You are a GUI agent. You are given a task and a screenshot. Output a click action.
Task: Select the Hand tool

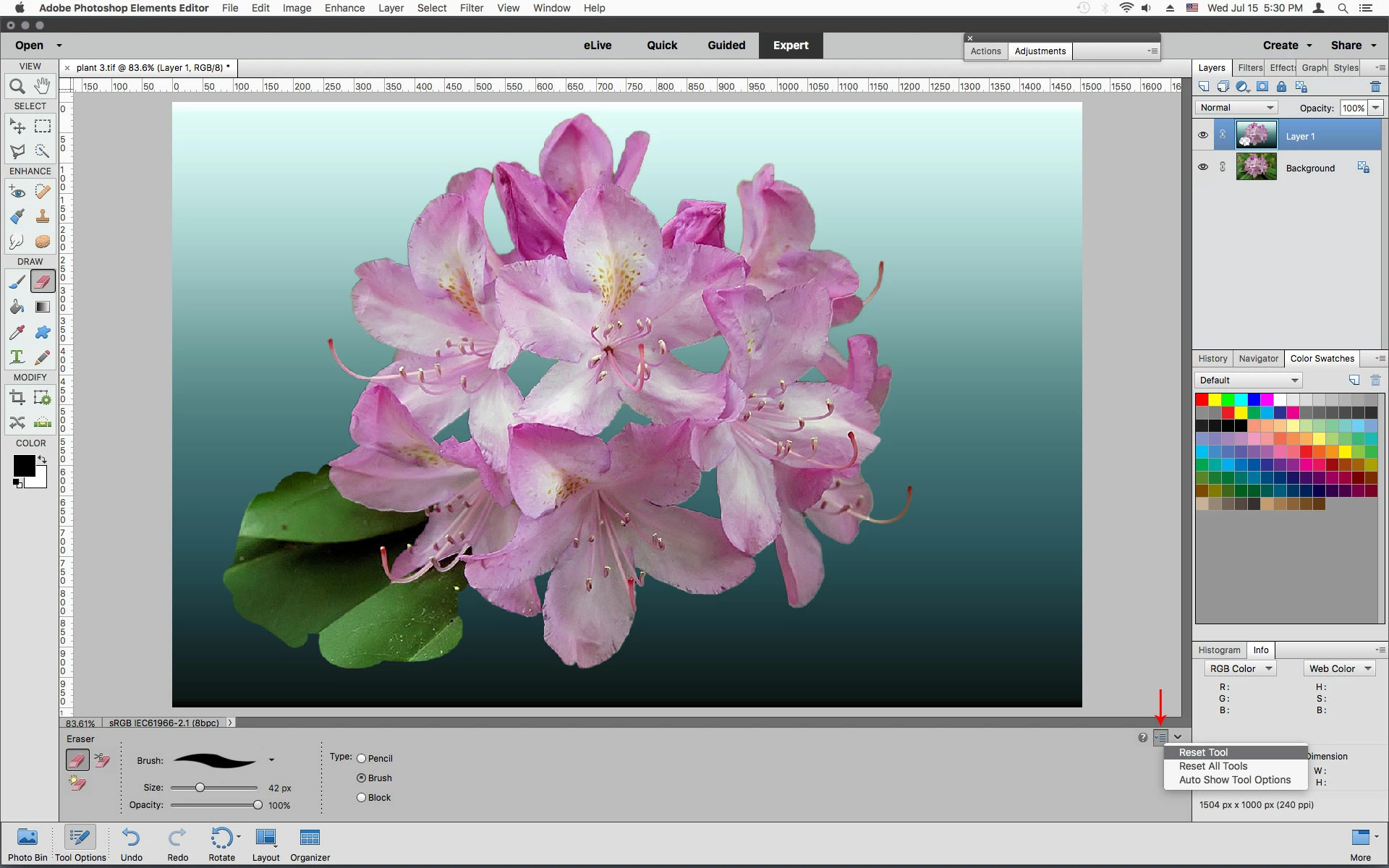coord(43,87)
